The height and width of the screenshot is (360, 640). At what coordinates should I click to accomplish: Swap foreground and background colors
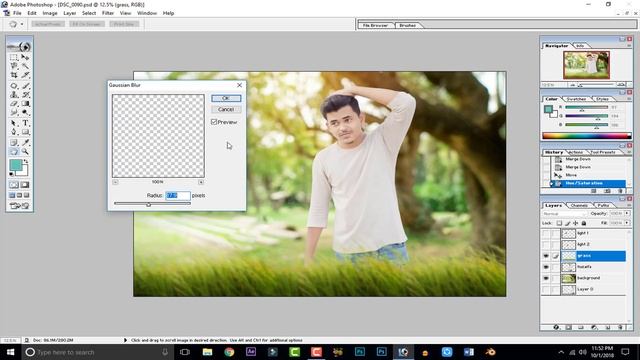coord(27,162)
